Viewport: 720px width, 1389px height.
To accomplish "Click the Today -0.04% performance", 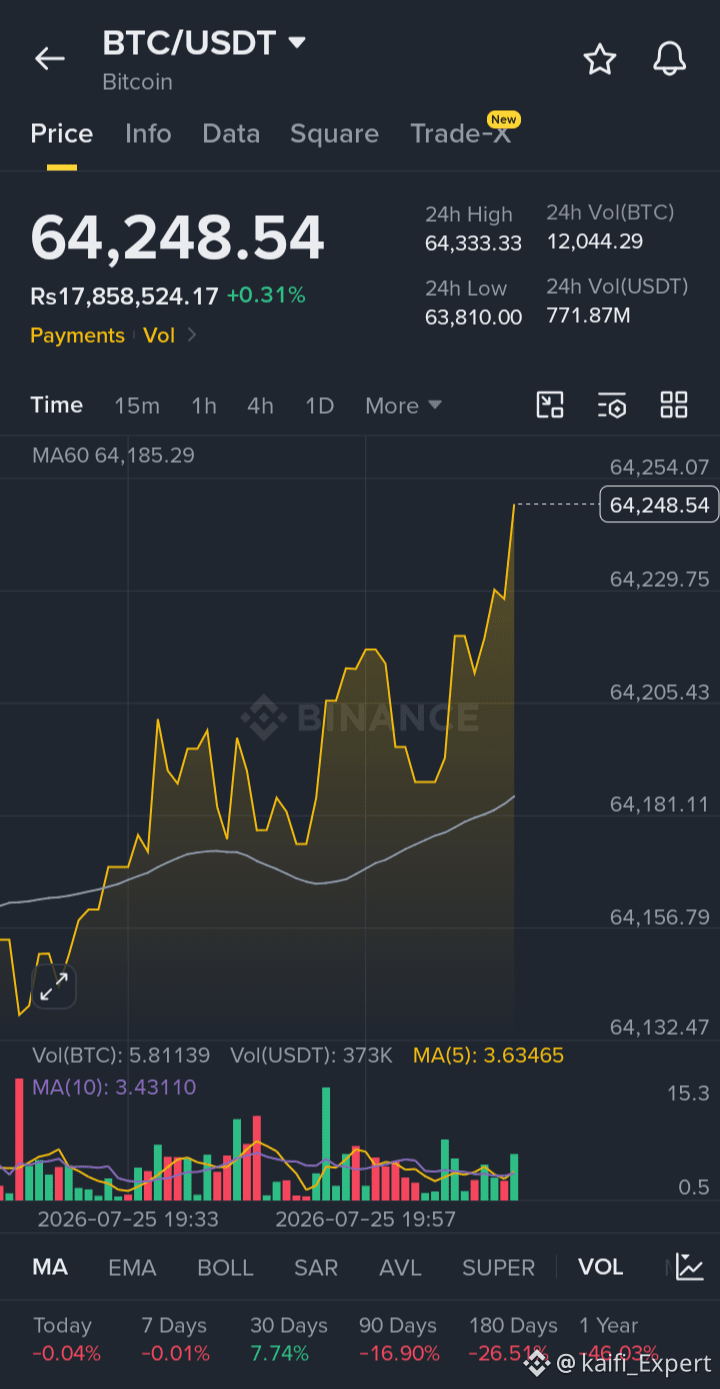I will coord(66,1340).
